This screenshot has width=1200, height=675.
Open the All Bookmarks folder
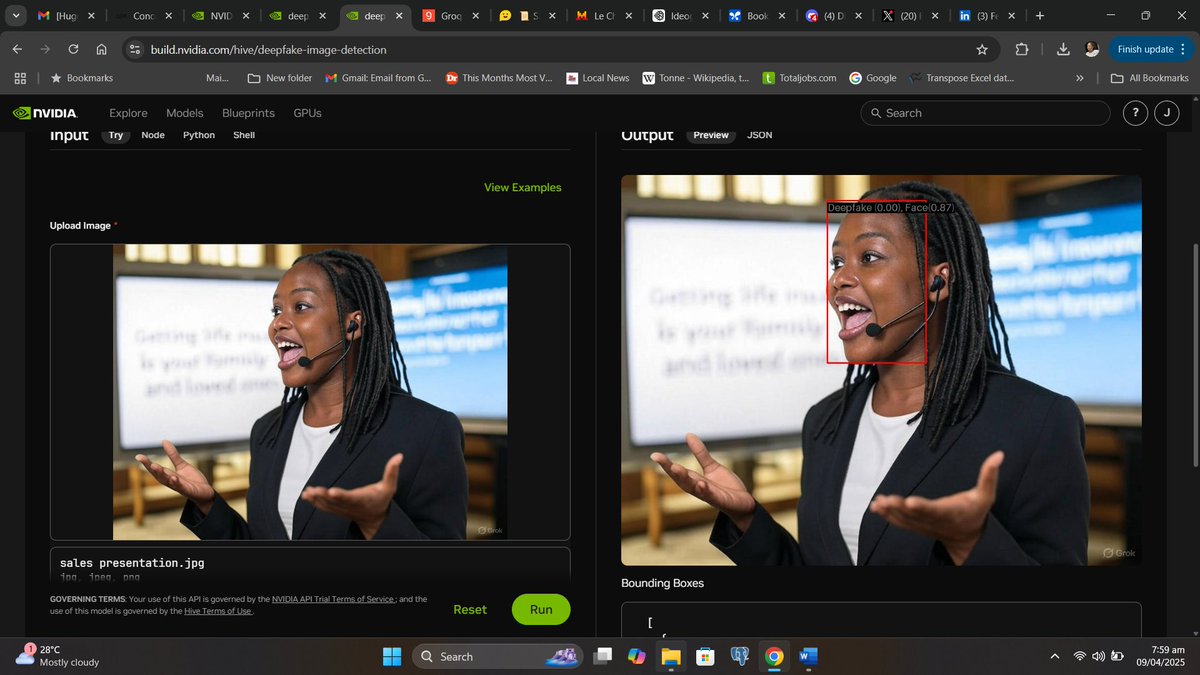(1149, 78)
